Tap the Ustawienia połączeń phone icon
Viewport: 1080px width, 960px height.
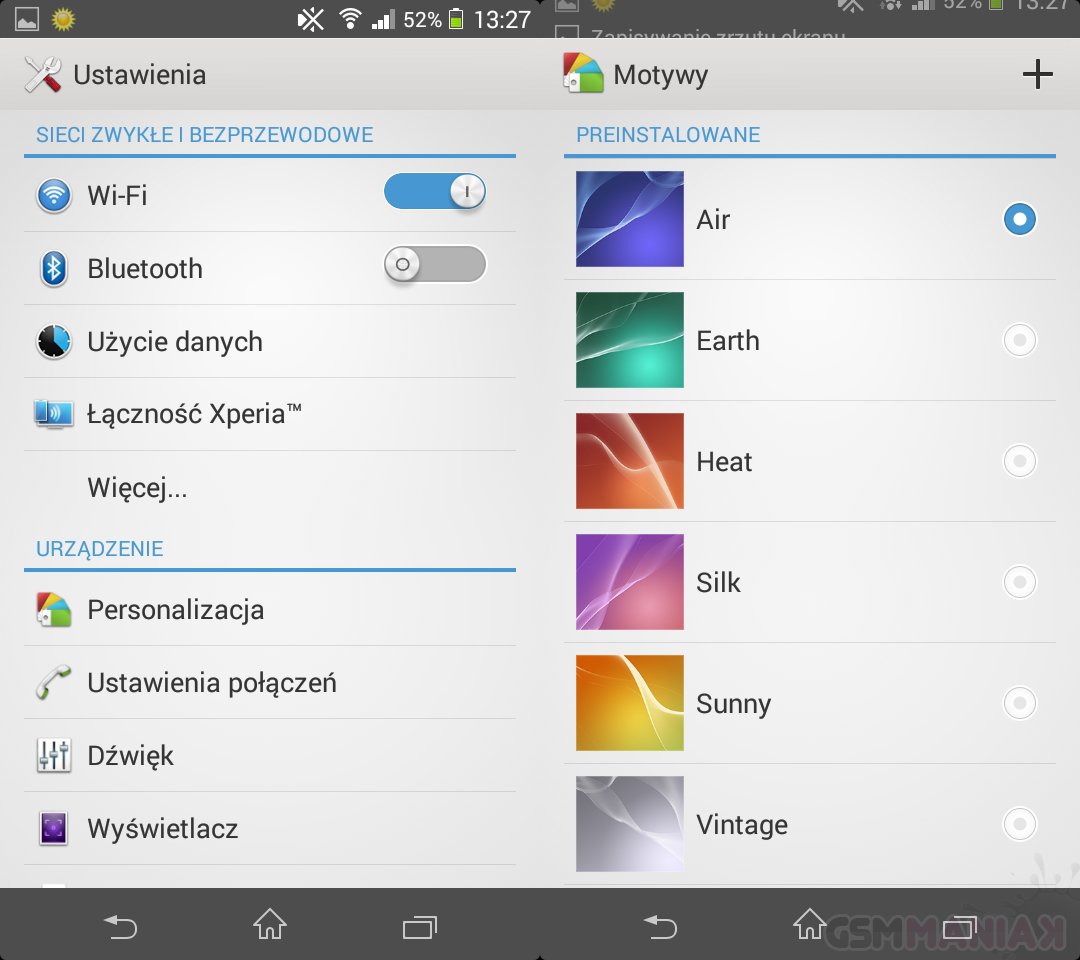(x=54, y=683)
